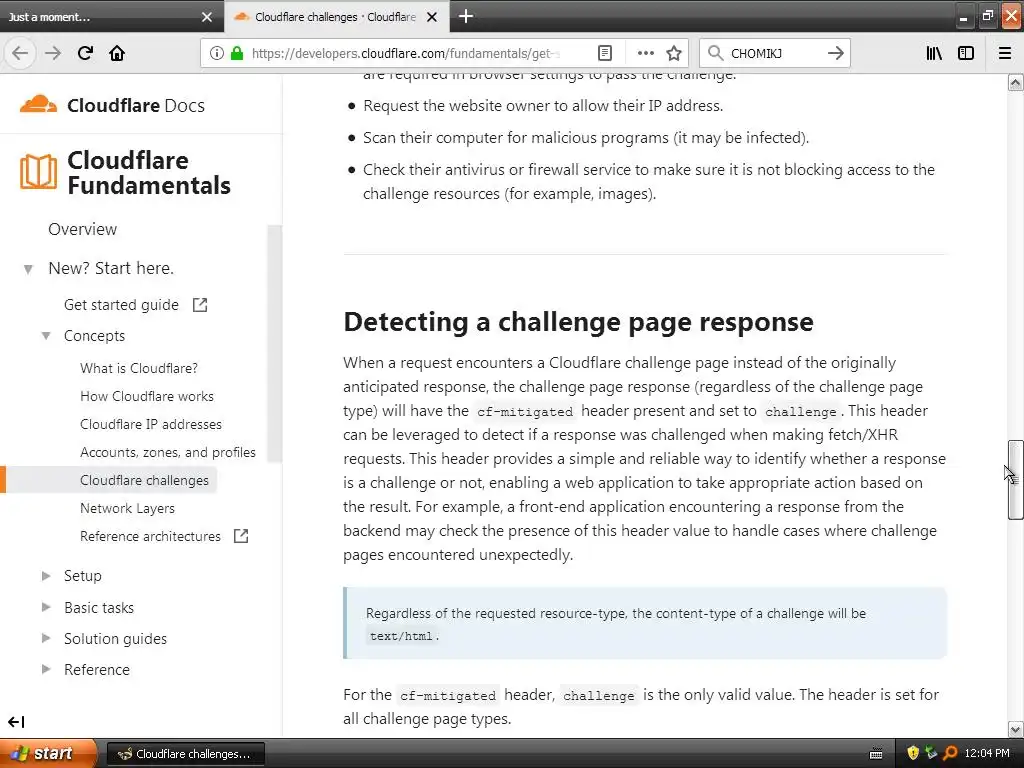This screenshot has height=768, width=1024.
Task: Open 'Network Layers' sidebar page
Action: pyautogui.click(x=127, y=508)
